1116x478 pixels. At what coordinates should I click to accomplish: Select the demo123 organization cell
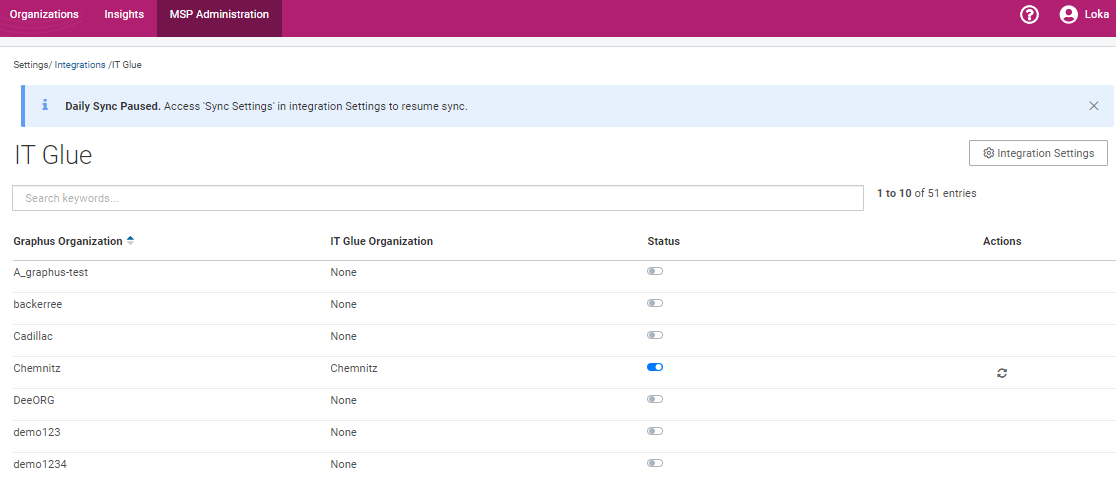[x=36, y=432]
